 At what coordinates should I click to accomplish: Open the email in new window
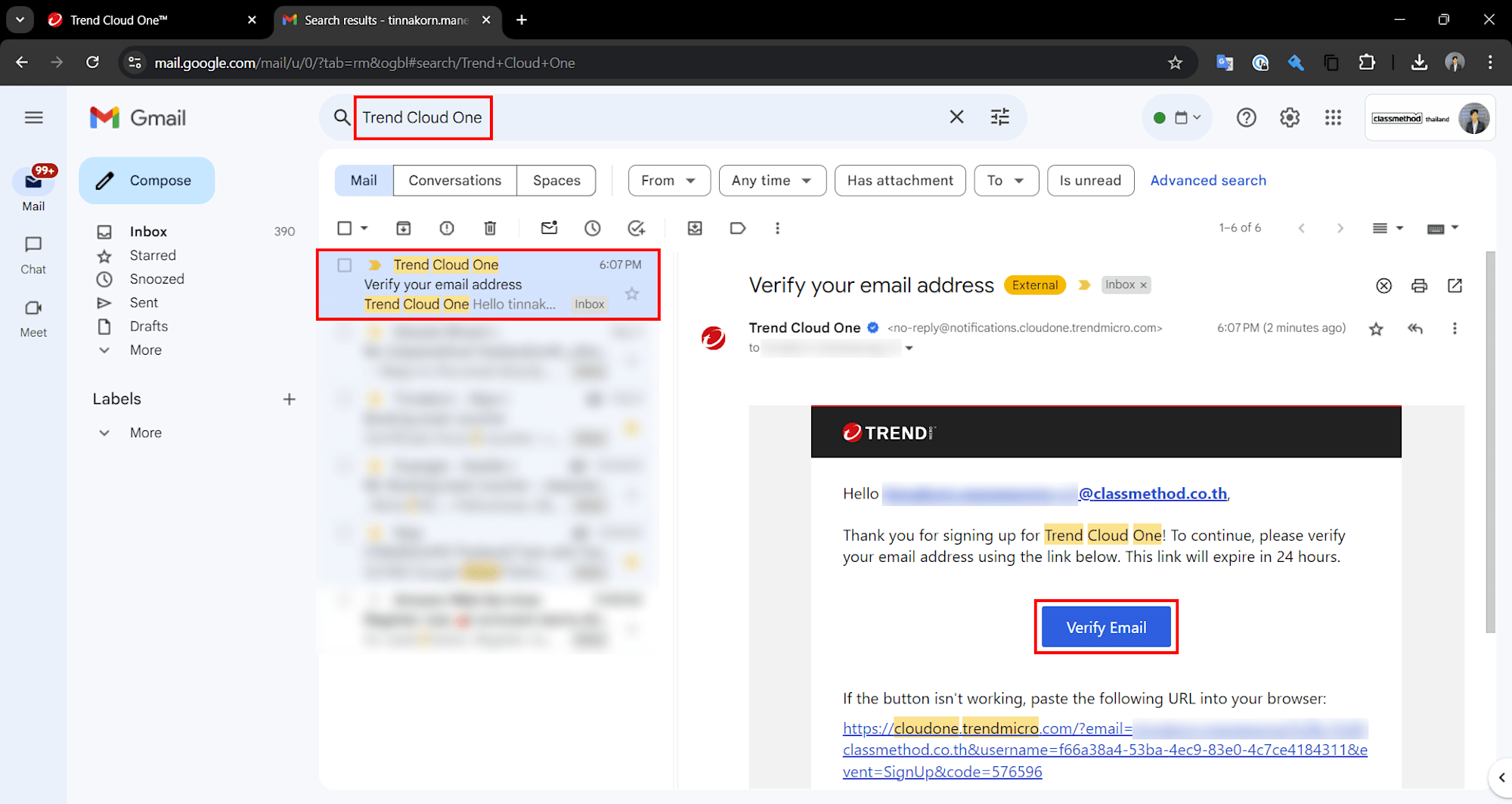click(1455, 285)
